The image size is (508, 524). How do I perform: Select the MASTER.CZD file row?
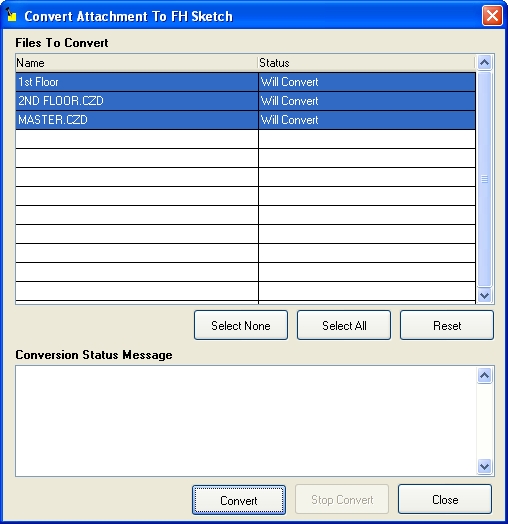click(x=245, y=120)
